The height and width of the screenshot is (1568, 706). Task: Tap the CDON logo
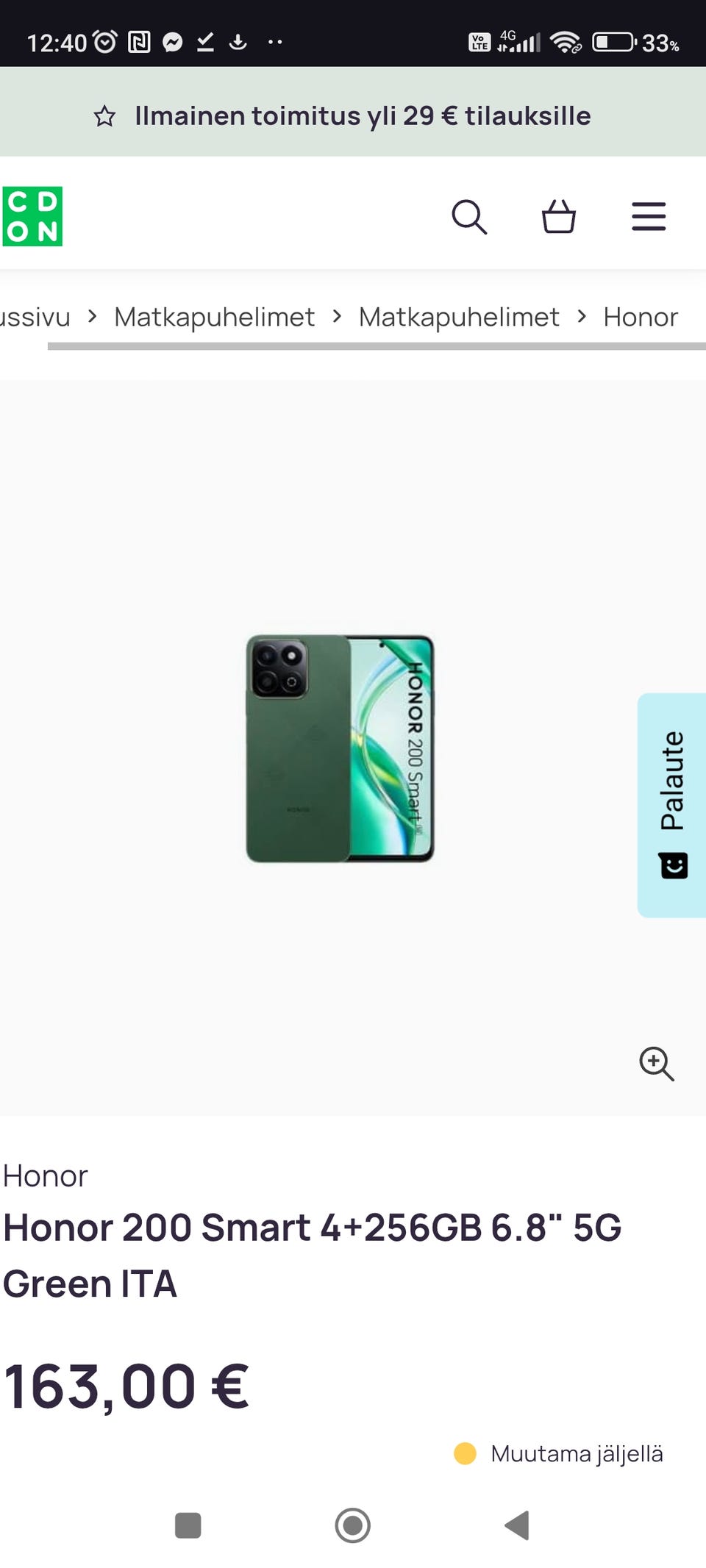click(x=32, y=216)
